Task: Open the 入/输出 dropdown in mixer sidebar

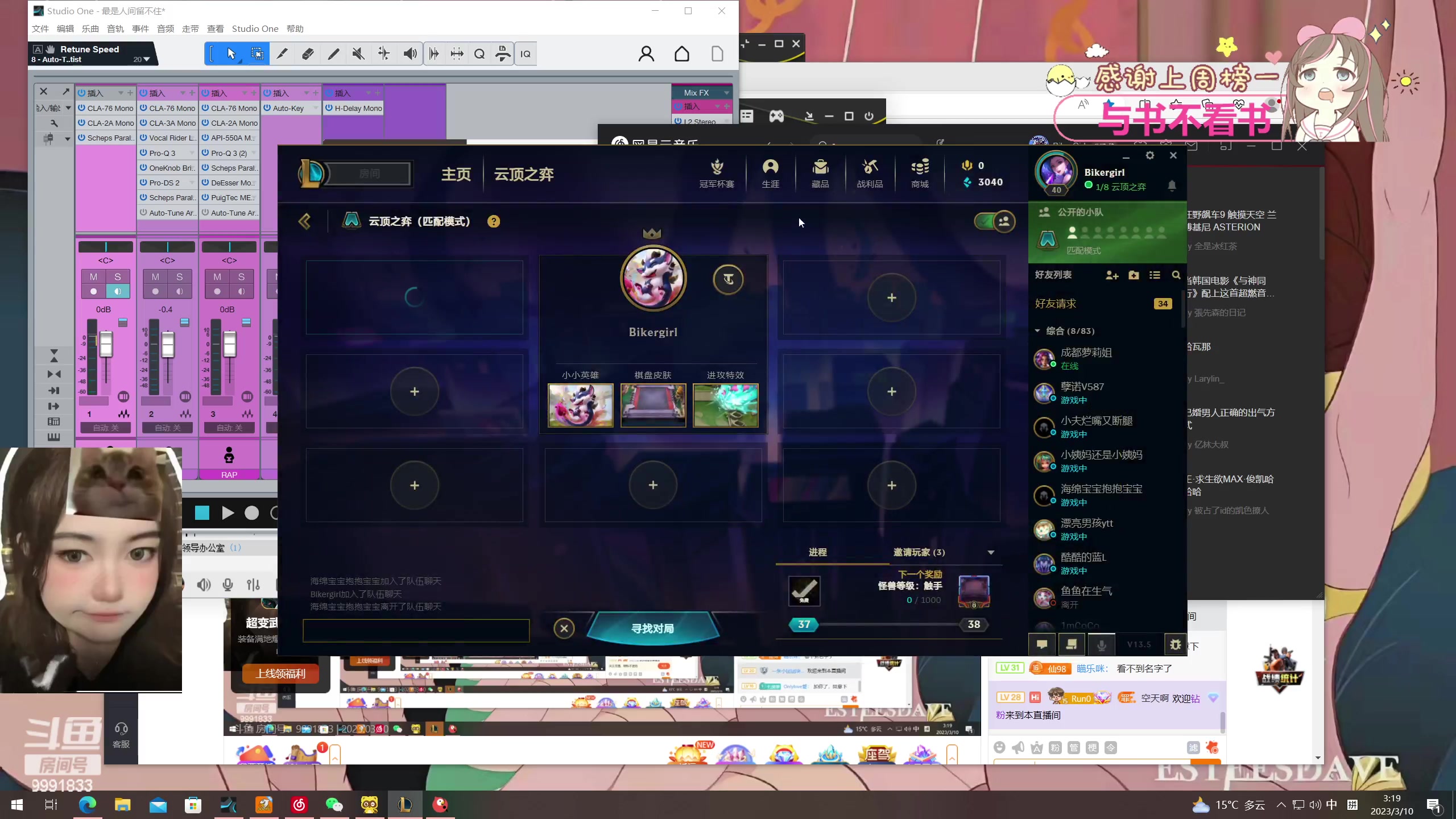Action: click(68, 108)
